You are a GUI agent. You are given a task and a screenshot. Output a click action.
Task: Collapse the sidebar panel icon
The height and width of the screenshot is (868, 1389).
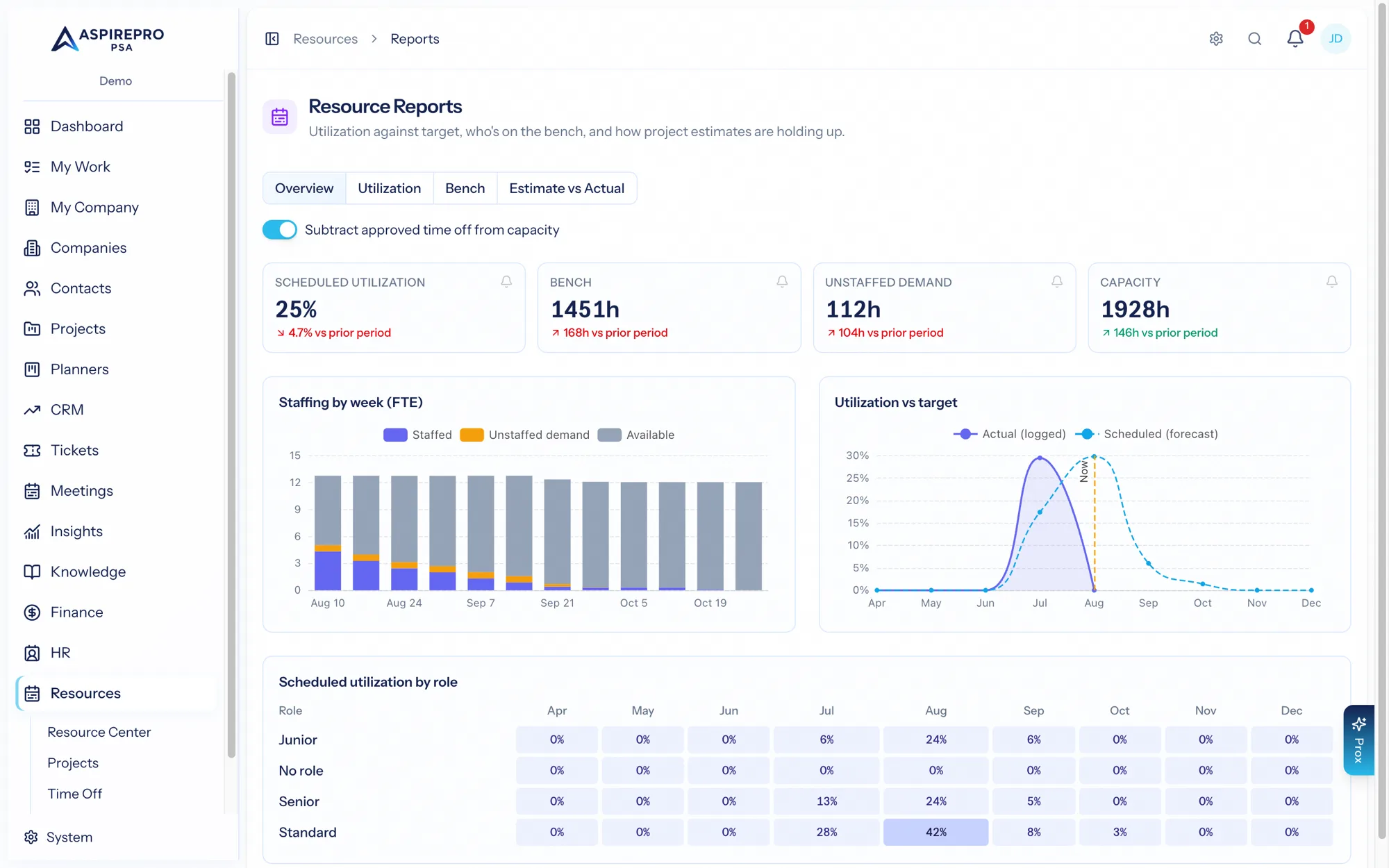272,39
